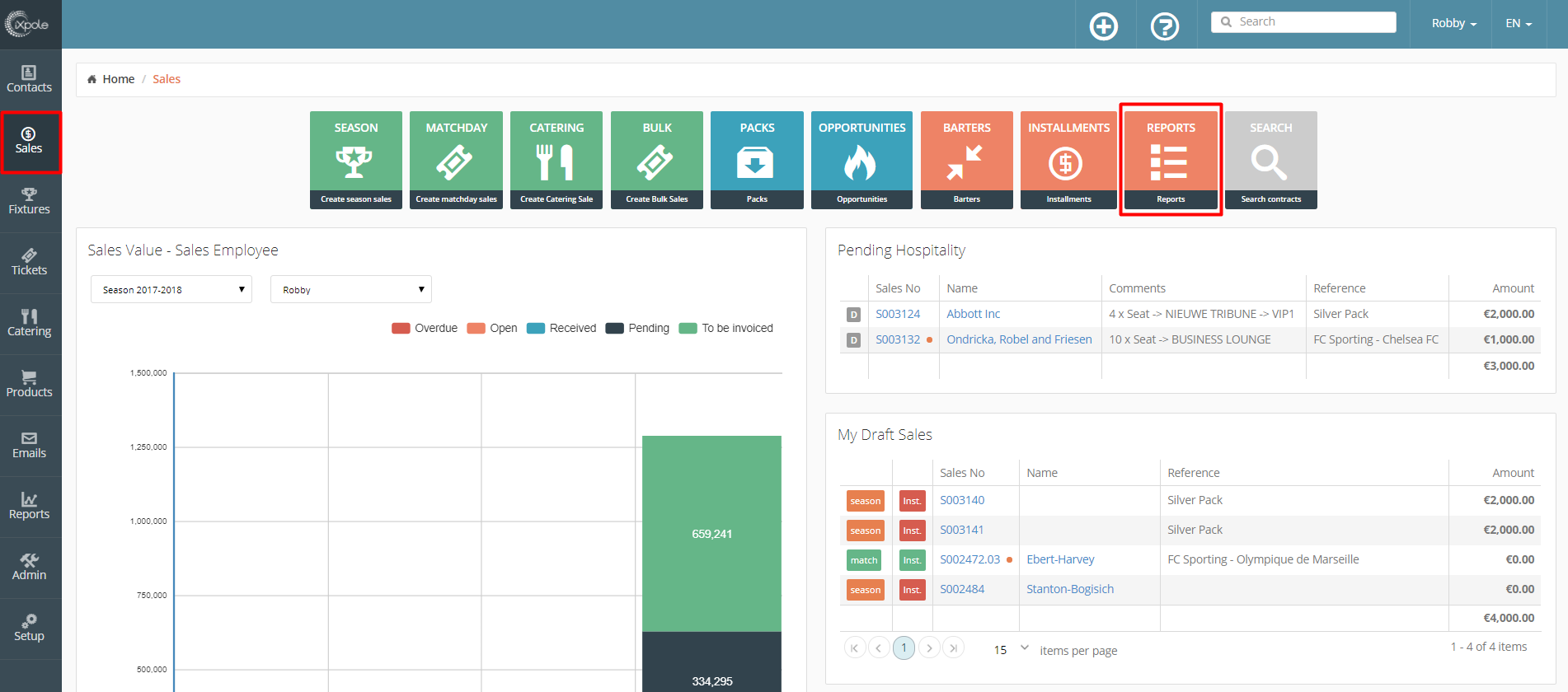This screenshot has width=1568, height=692.
Task: Open Catering in the sidebar
Action: click(x=30, y=324)
